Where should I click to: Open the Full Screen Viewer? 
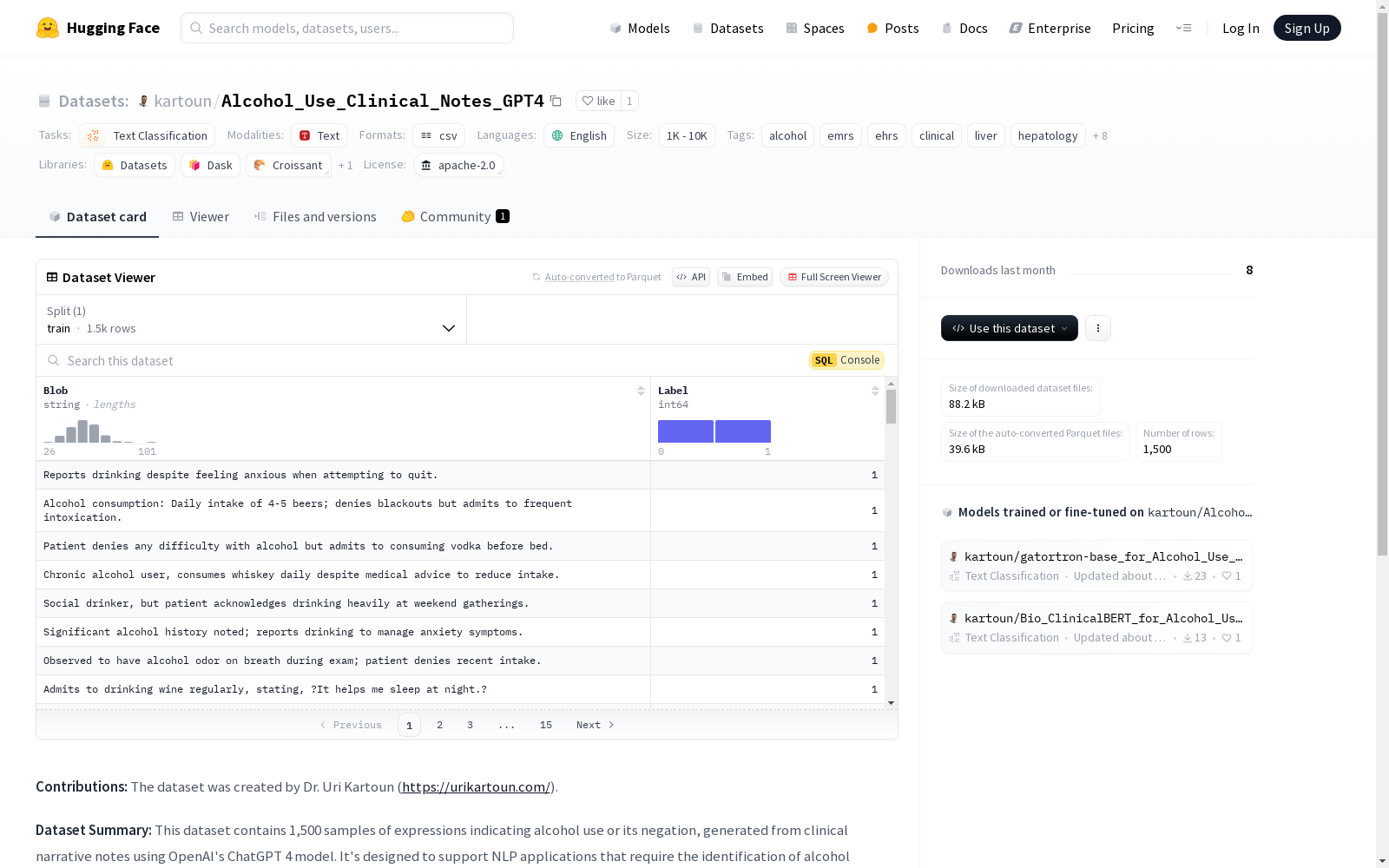click(x=834, y=277)
